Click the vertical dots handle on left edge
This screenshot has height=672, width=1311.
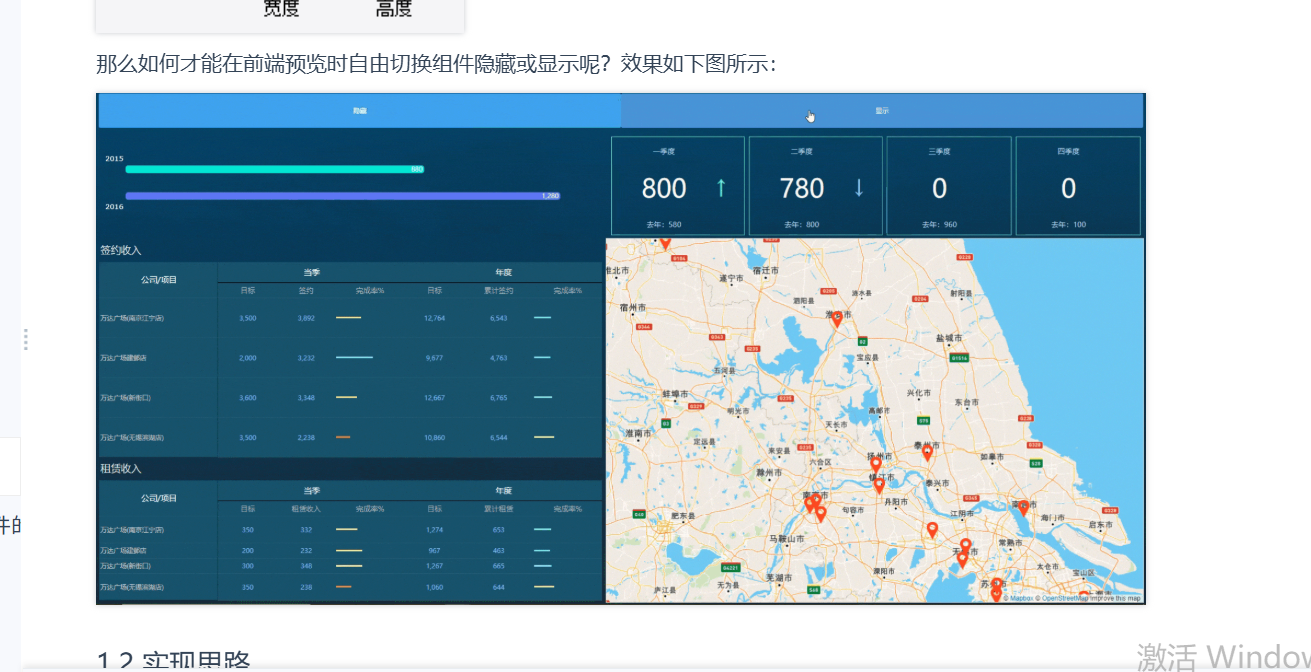[x=25, y=339]
